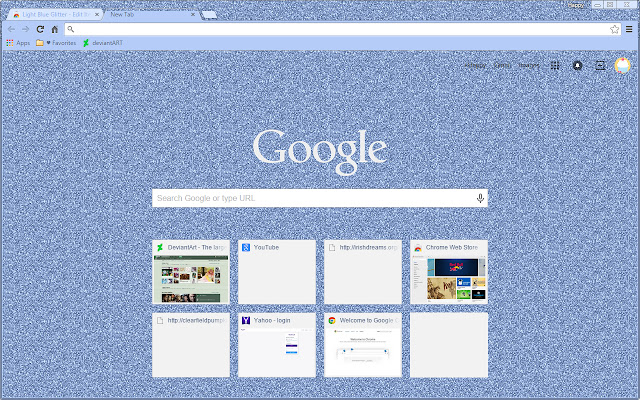Open the +Happy Google+ link
Image resolution: width=640 pixels, height=400 pixels.
pyautogui.click(x=475, y=65)
